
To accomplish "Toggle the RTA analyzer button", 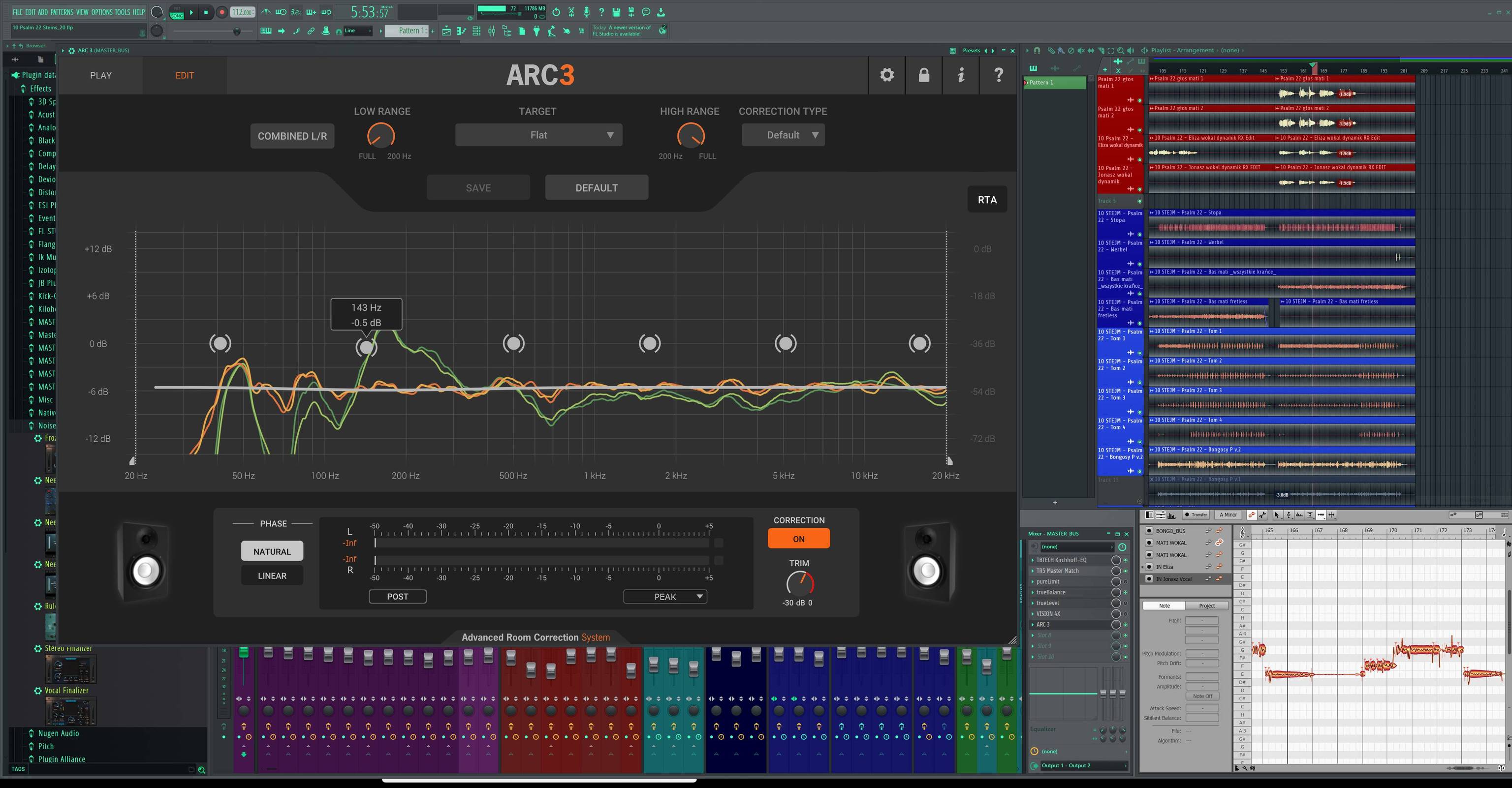I will (987, 200).
